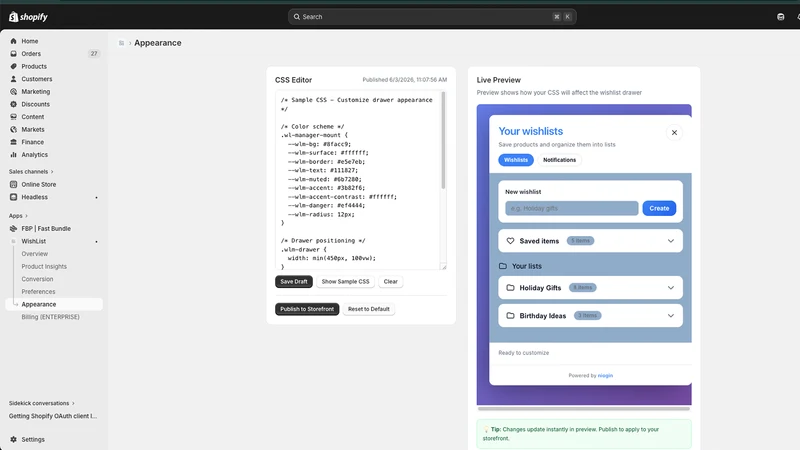Screen dimensions: 800x450
Task: Follow the Powered by link
Action: tap(605, 376)
